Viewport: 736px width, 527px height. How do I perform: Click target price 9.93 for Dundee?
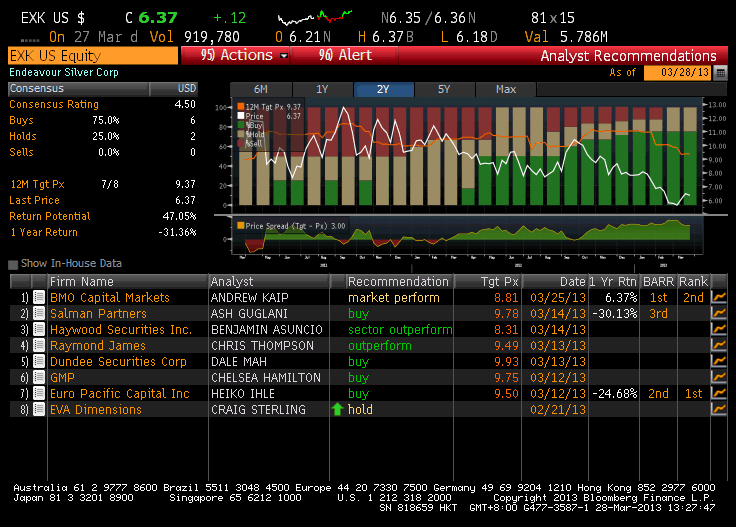click(506, 361)
